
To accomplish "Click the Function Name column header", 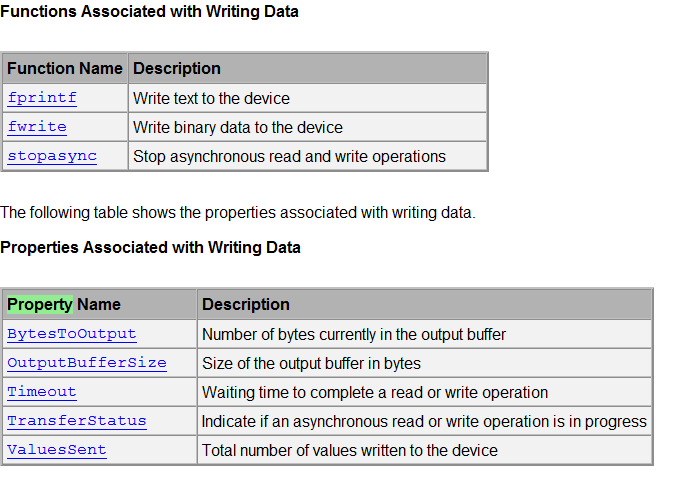I will (65, 68).
